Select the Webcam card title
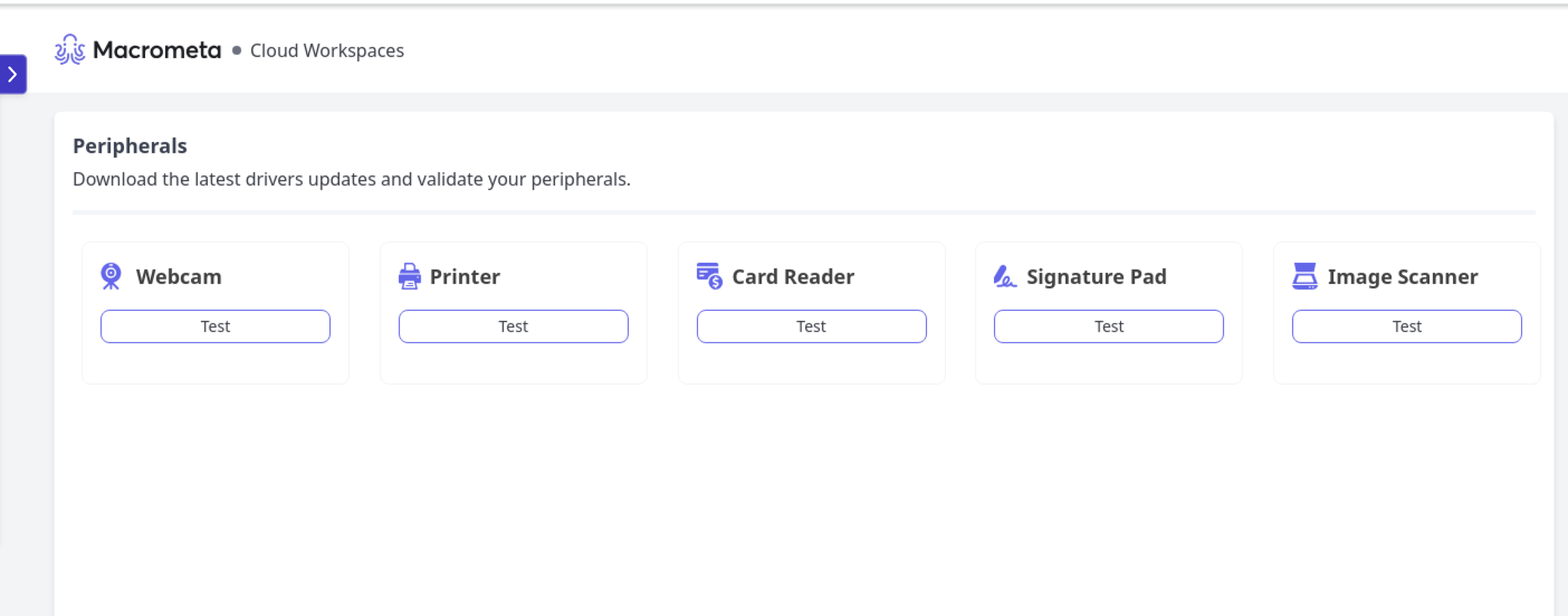Viewport: 1568px width, 616px height. 179,276
